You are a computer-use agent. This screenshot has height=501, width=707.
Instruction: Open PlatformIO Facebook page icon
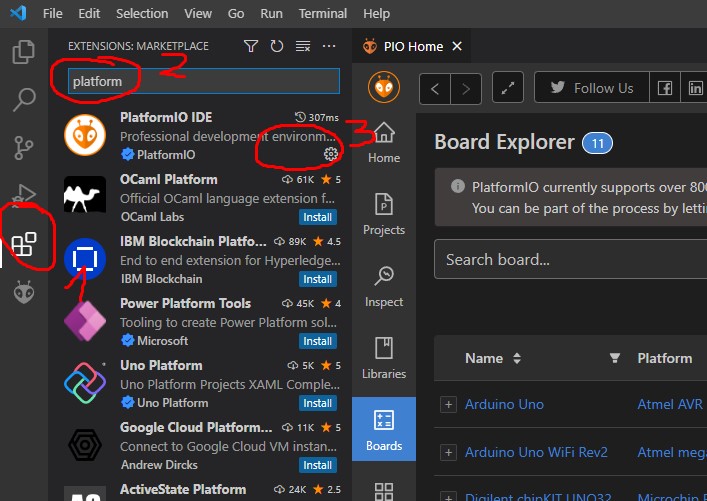(665, 88)
